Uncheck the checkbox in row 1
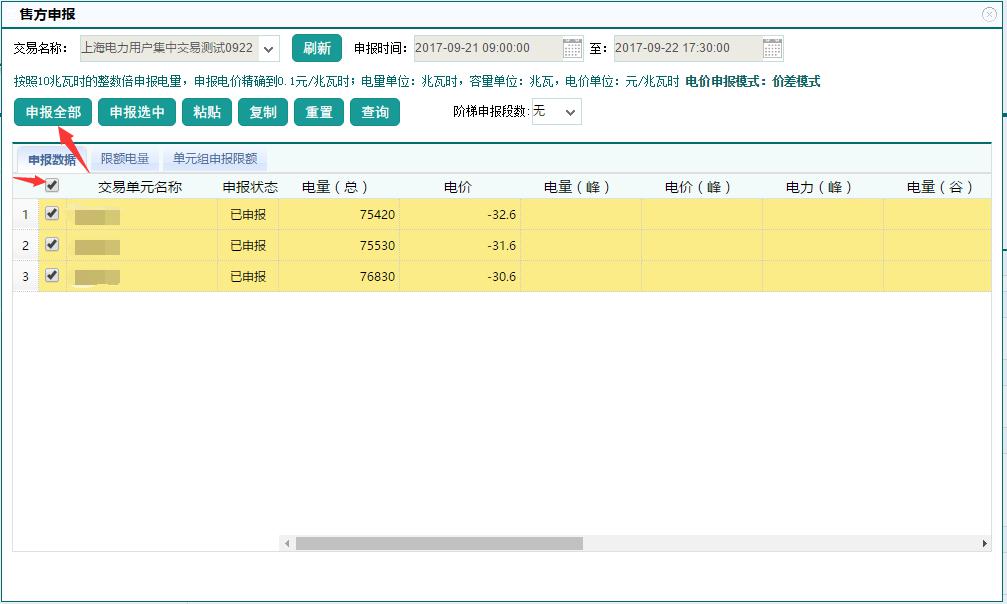This screenshot has width=1007, height=604. (52, 213)
